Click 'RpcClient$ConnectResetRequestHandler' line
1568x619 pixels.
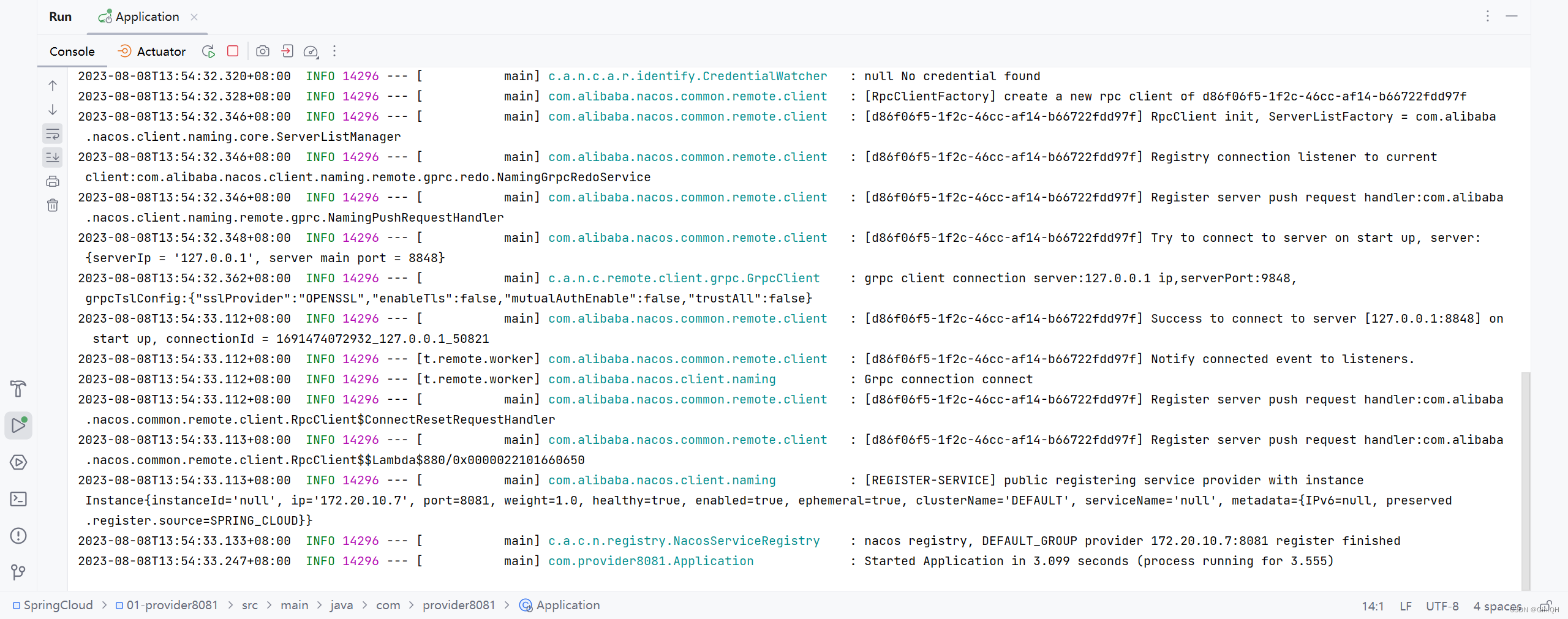[x=320, y=419]
